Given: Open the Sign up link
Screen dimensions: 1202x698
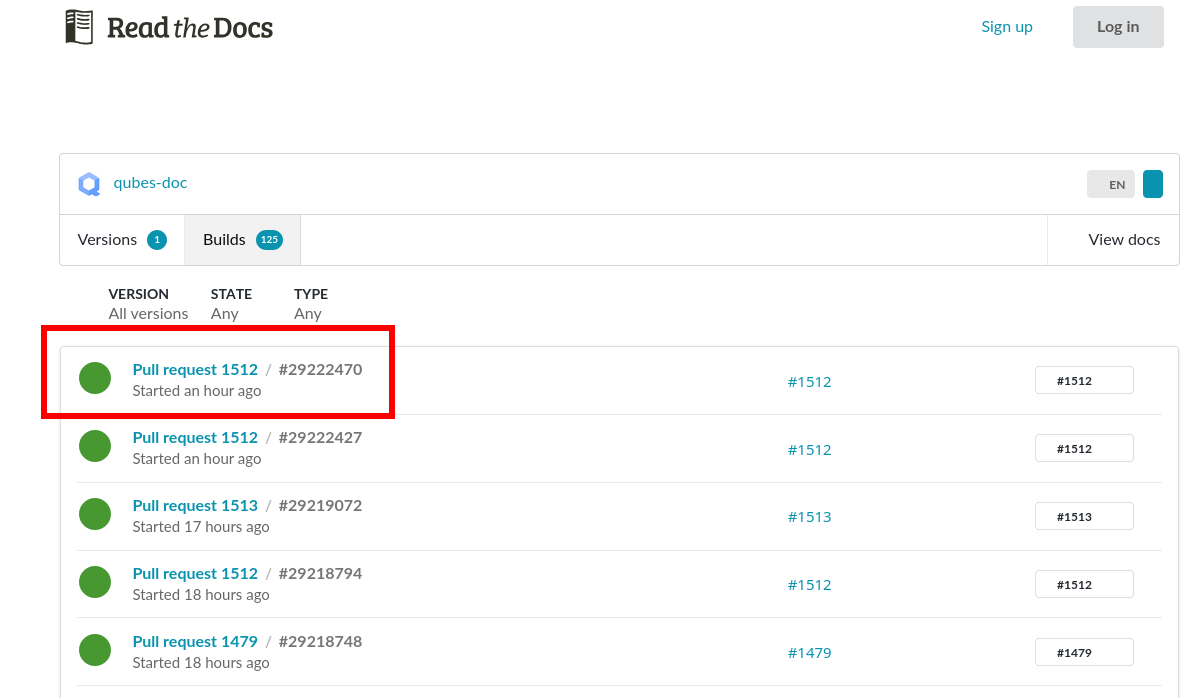Looking at the screenshot, I should [1007, 26].
